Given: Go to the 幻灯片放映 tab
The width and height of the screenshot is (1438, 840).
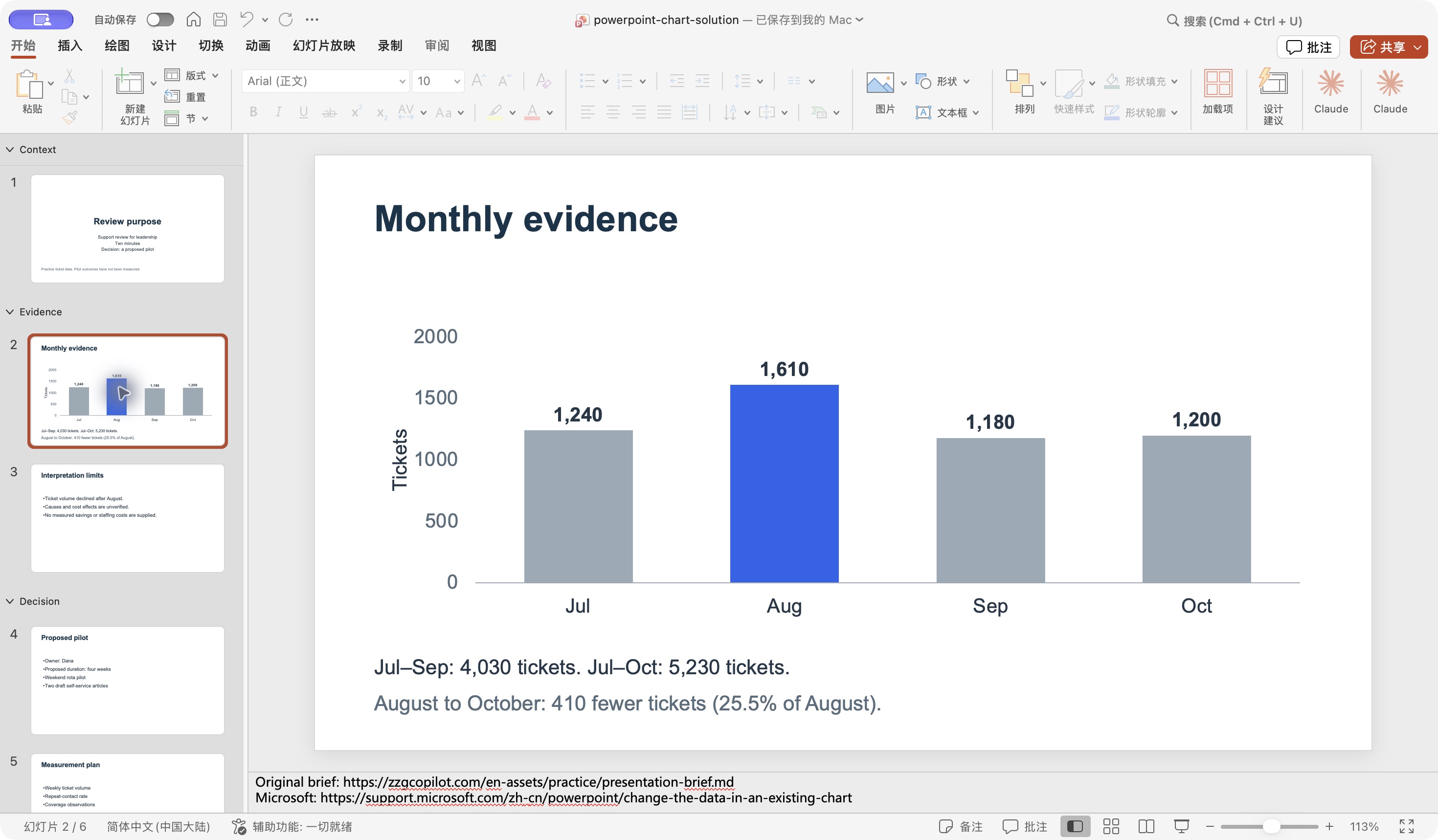Looking at the screenshot, I should click(324, 45).
